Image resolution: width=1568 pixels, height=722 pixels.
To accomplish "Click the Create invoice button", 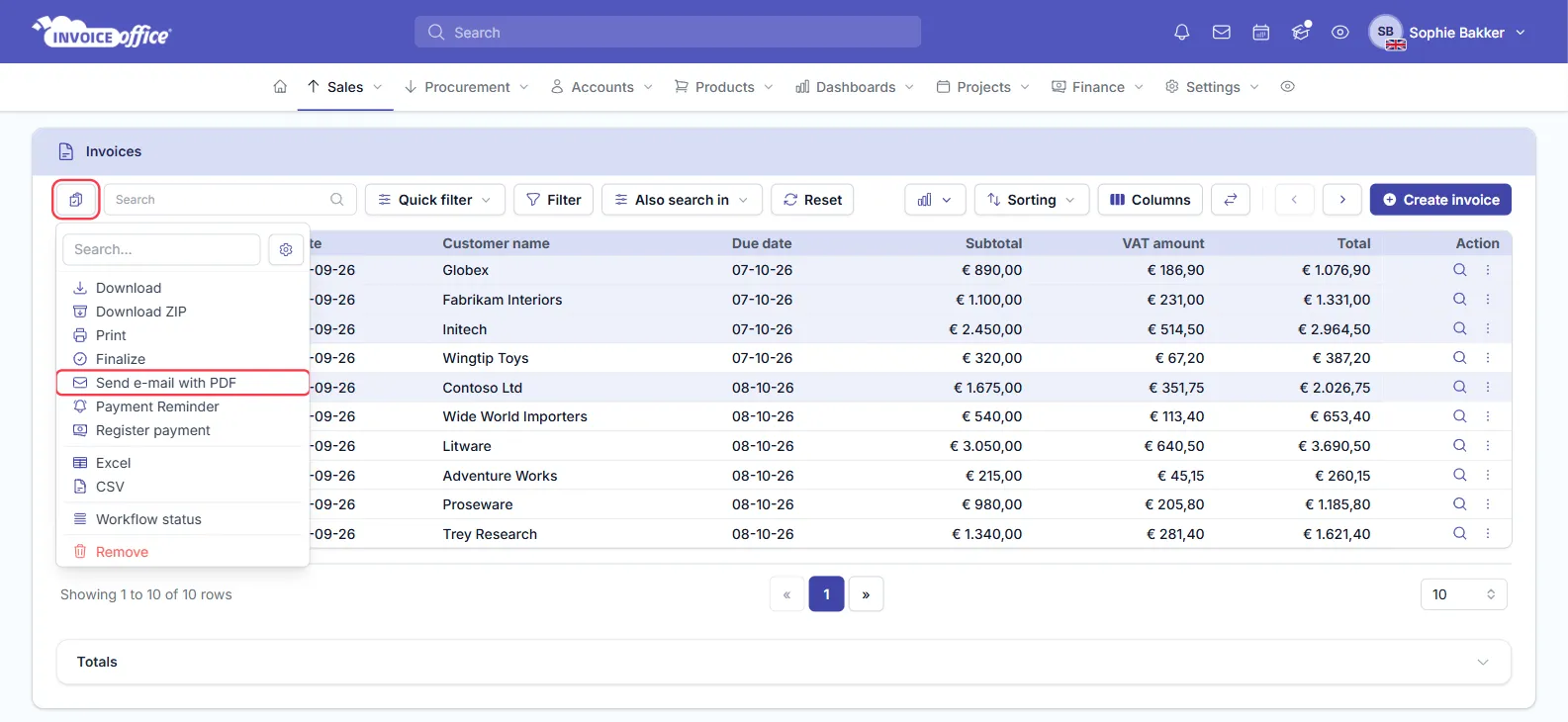I will (x=1440, y=200).
